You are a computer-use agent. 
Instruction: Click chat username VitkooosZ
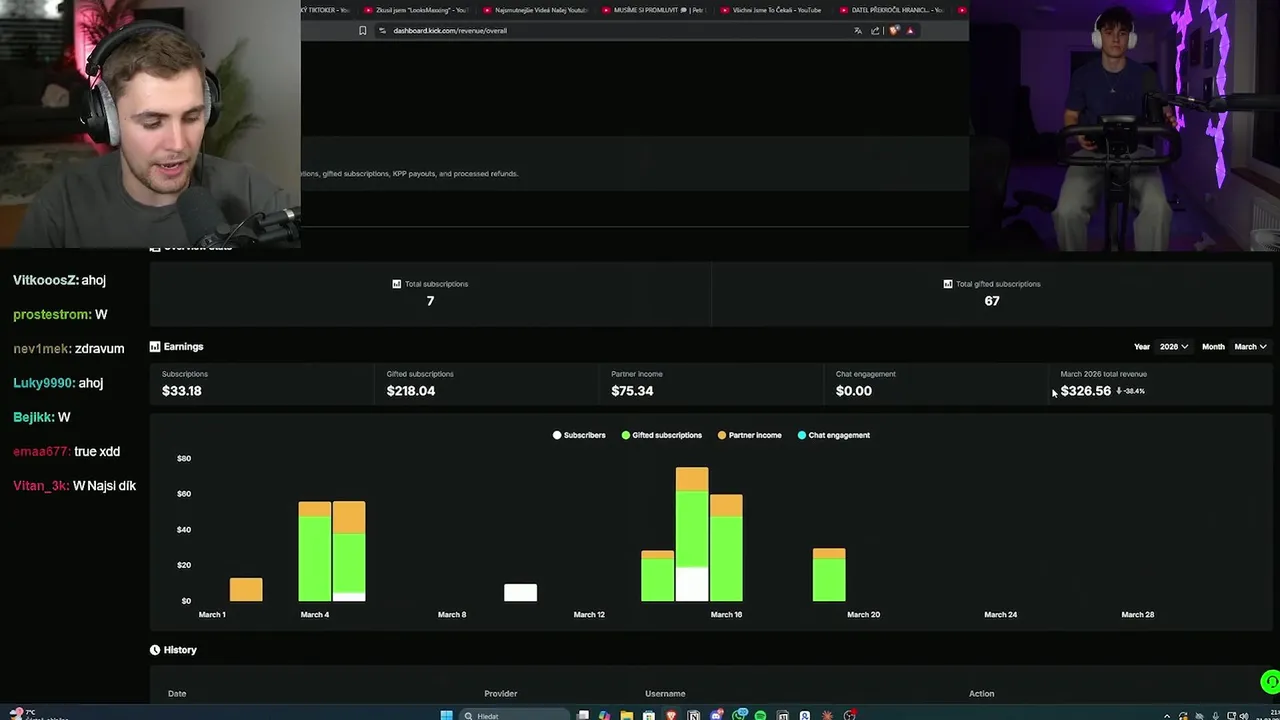[x=45, y=280]
